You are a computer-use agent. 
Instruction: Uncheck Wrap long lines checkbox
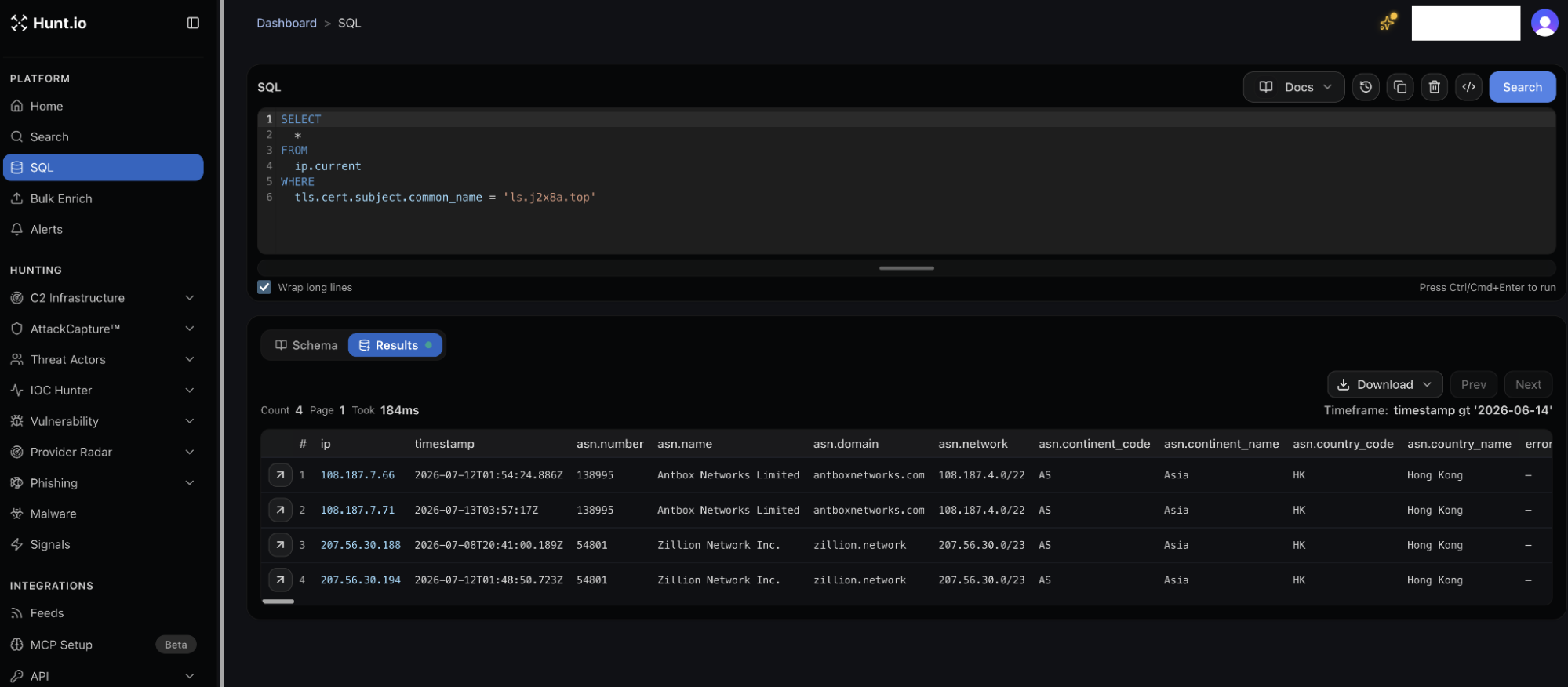pos(264,287)
